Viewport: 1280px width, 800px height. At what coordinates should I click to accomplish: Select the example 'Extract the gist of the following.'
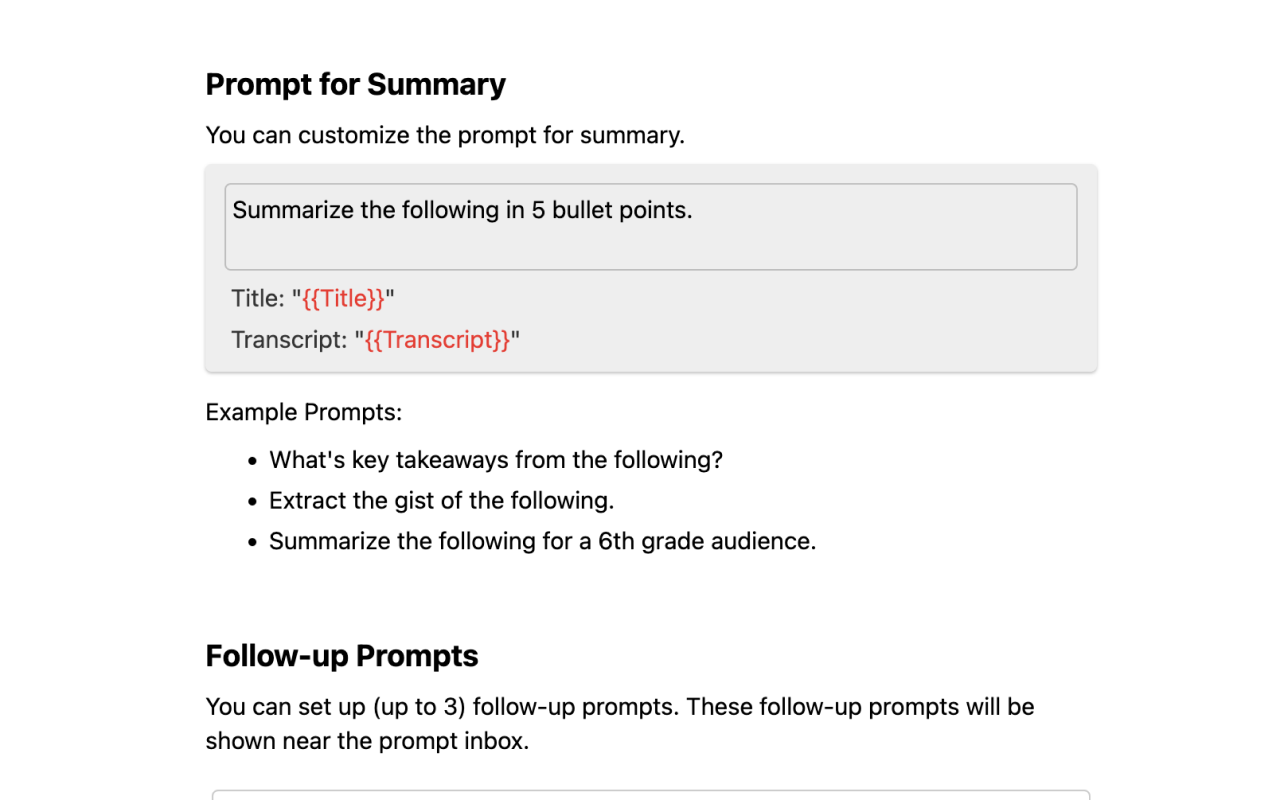tap(440, 500)
